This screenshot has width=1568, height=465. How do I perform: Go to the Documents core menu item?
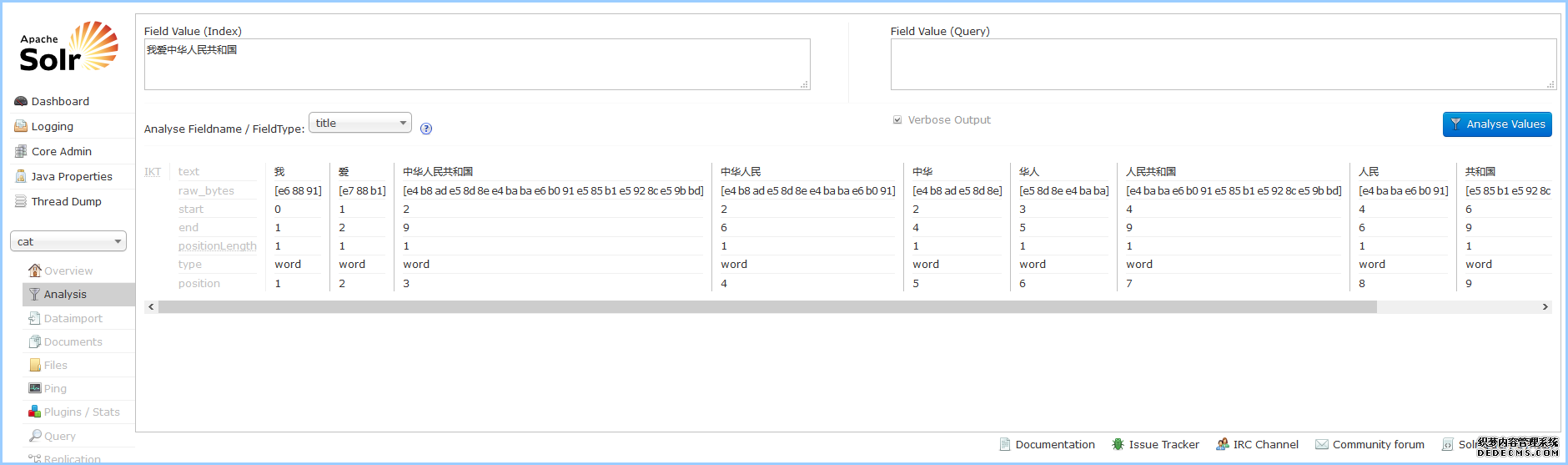click(73, 341)
